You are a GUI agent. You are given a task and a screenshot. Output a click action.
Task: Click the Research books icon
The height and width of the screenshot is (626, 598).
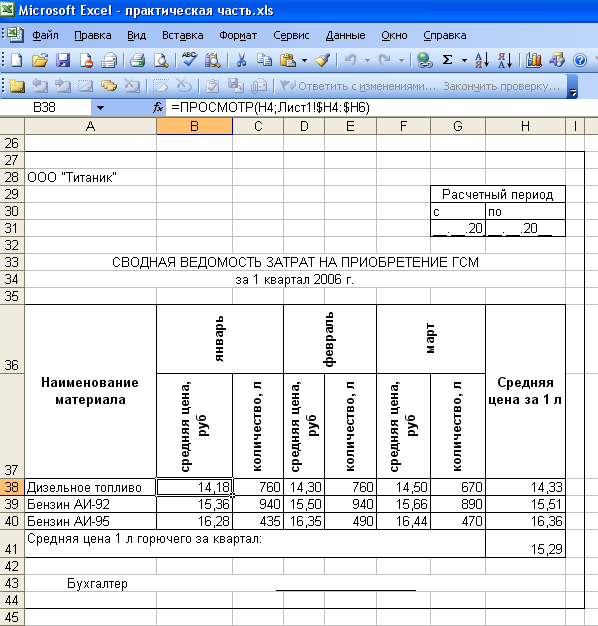point(212,60)
